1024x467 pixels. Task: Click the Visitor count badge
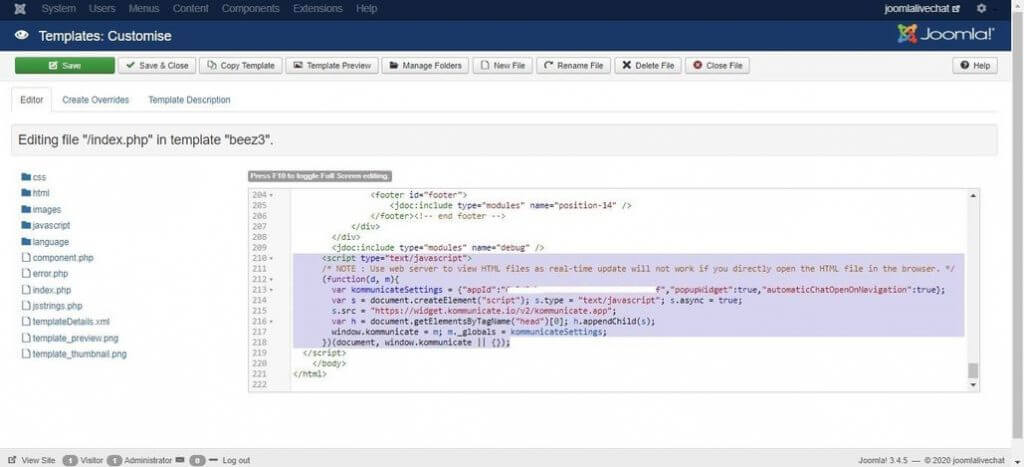(70, 460)
